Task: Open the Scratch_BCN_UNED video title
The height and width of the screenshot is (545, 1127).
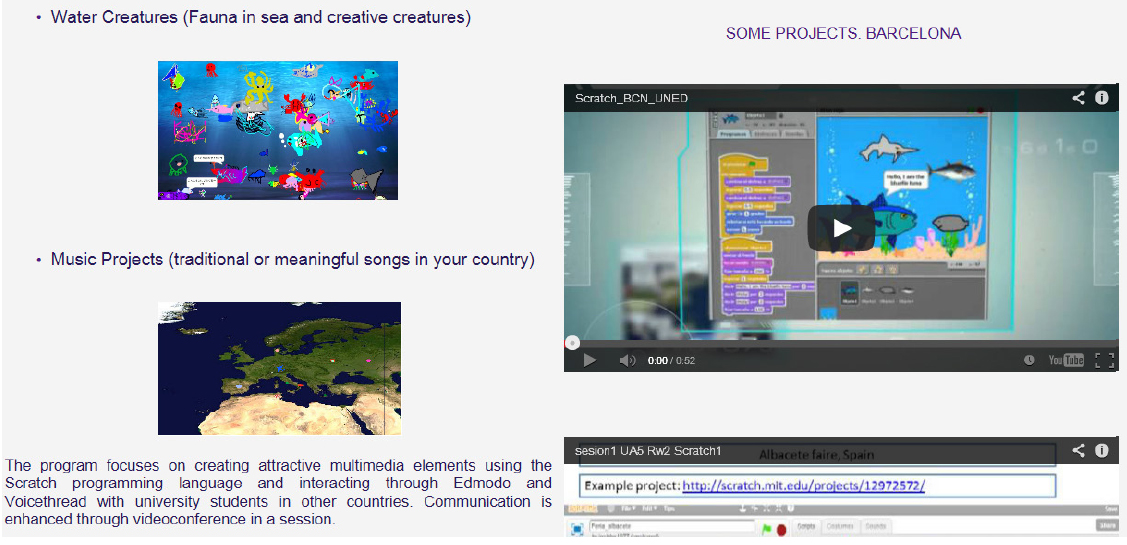Action: tap(631, 98)
